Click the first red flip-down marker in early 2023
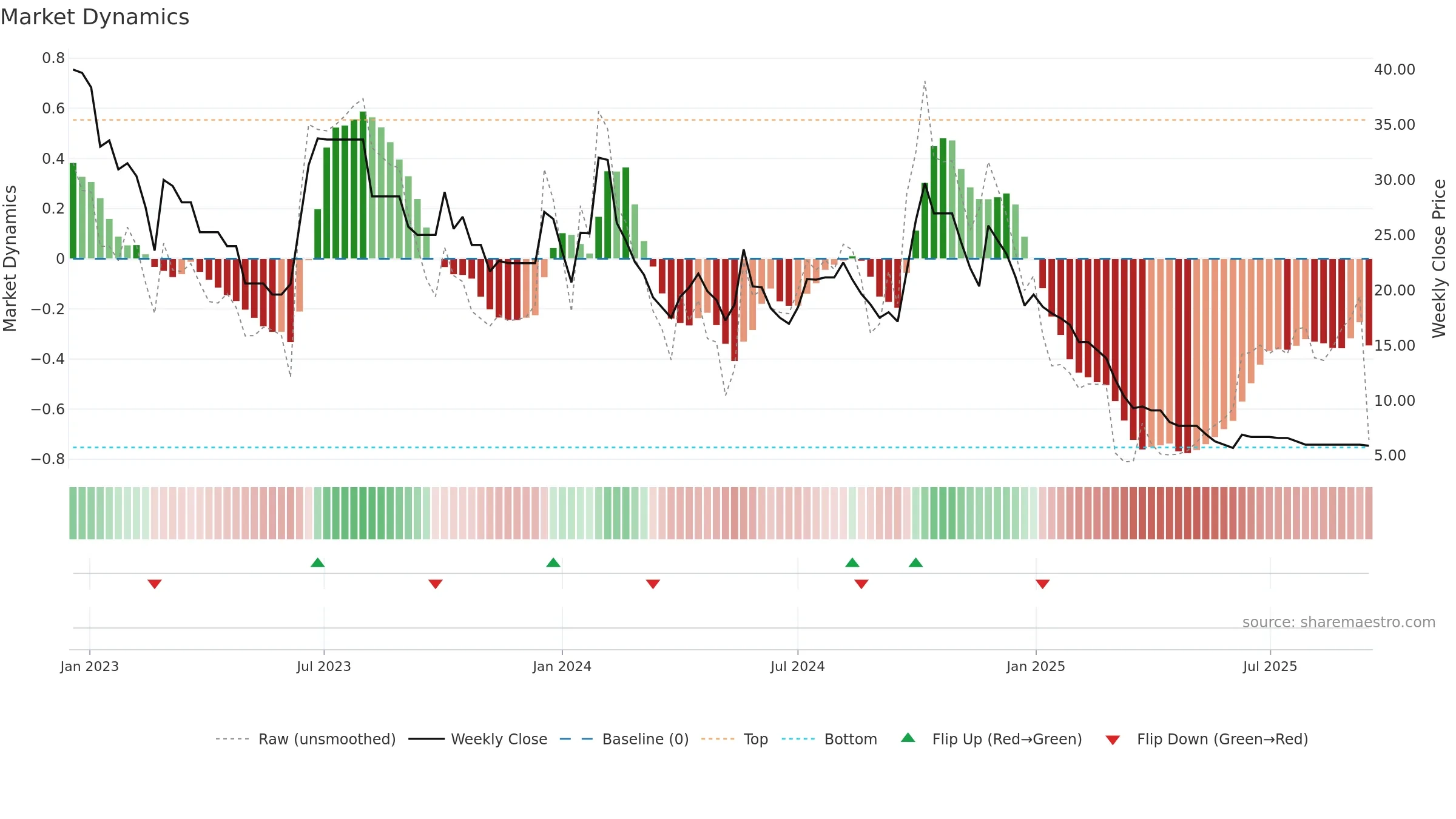 pos(155,584)
